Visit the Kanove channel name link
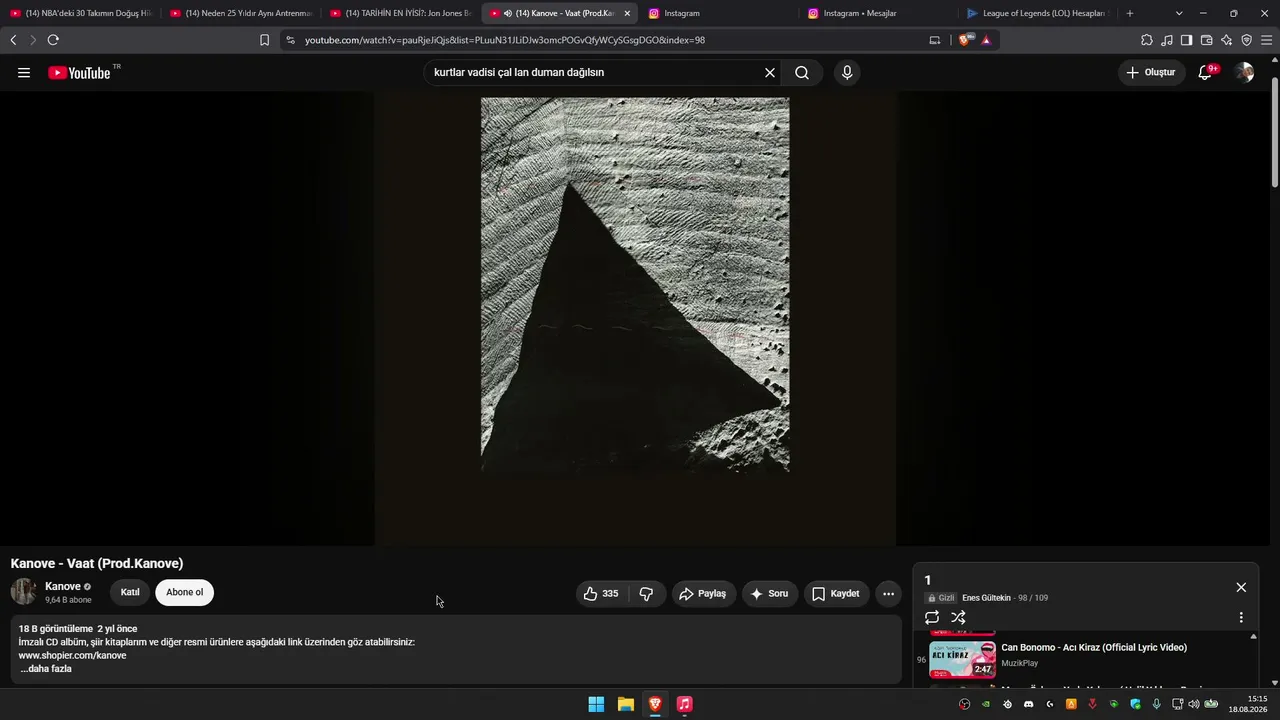 [x=63, y=586]
